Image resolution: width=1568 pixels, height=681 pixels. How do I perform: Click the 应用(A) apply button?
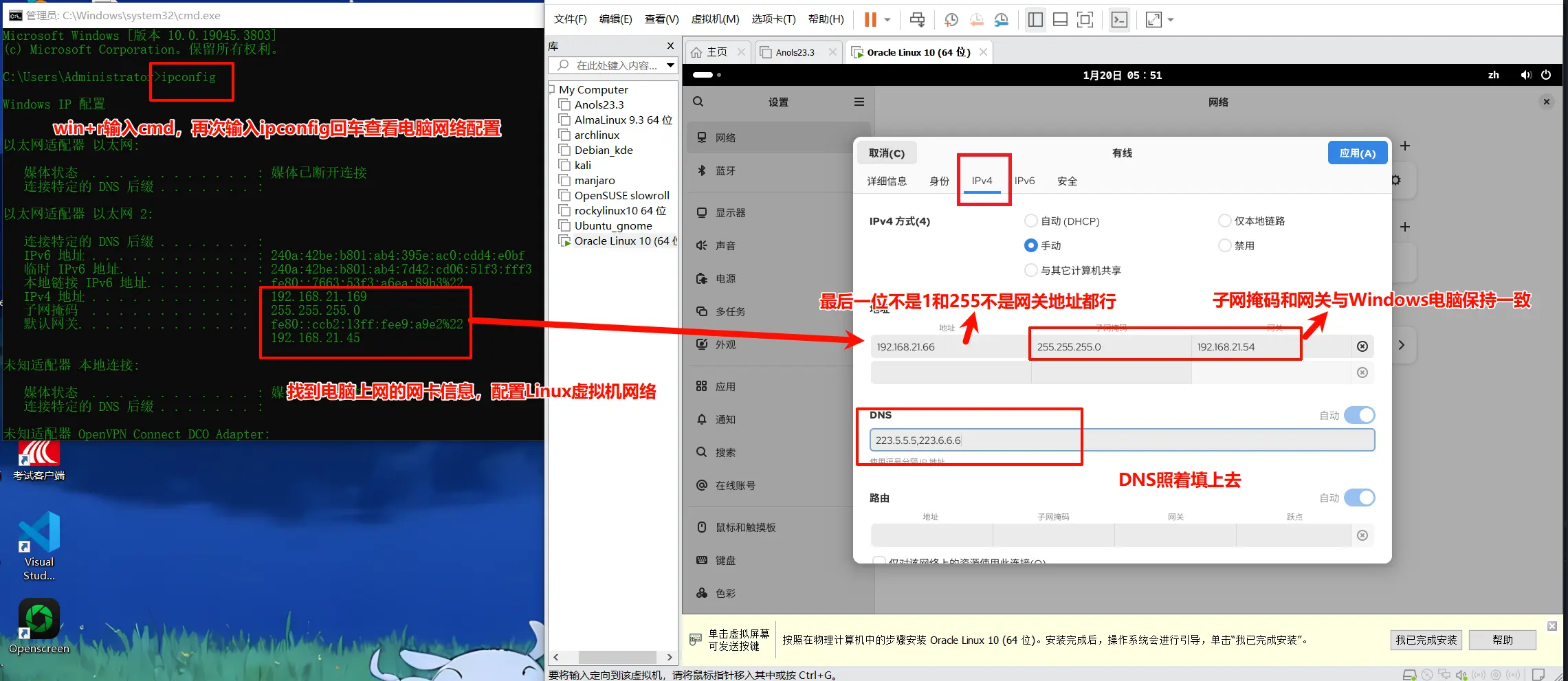tap(1357, 153)
